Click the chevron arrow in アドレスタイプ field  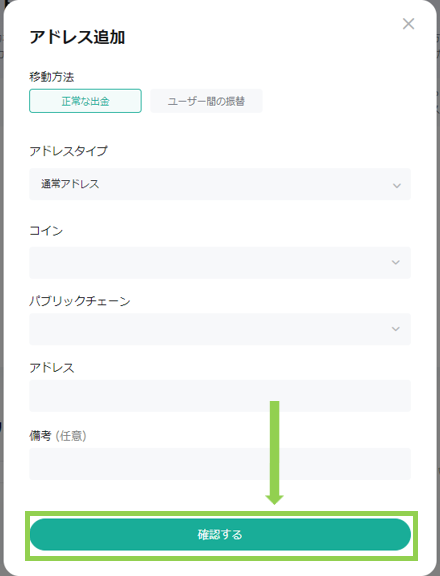(x=397, y=186)
